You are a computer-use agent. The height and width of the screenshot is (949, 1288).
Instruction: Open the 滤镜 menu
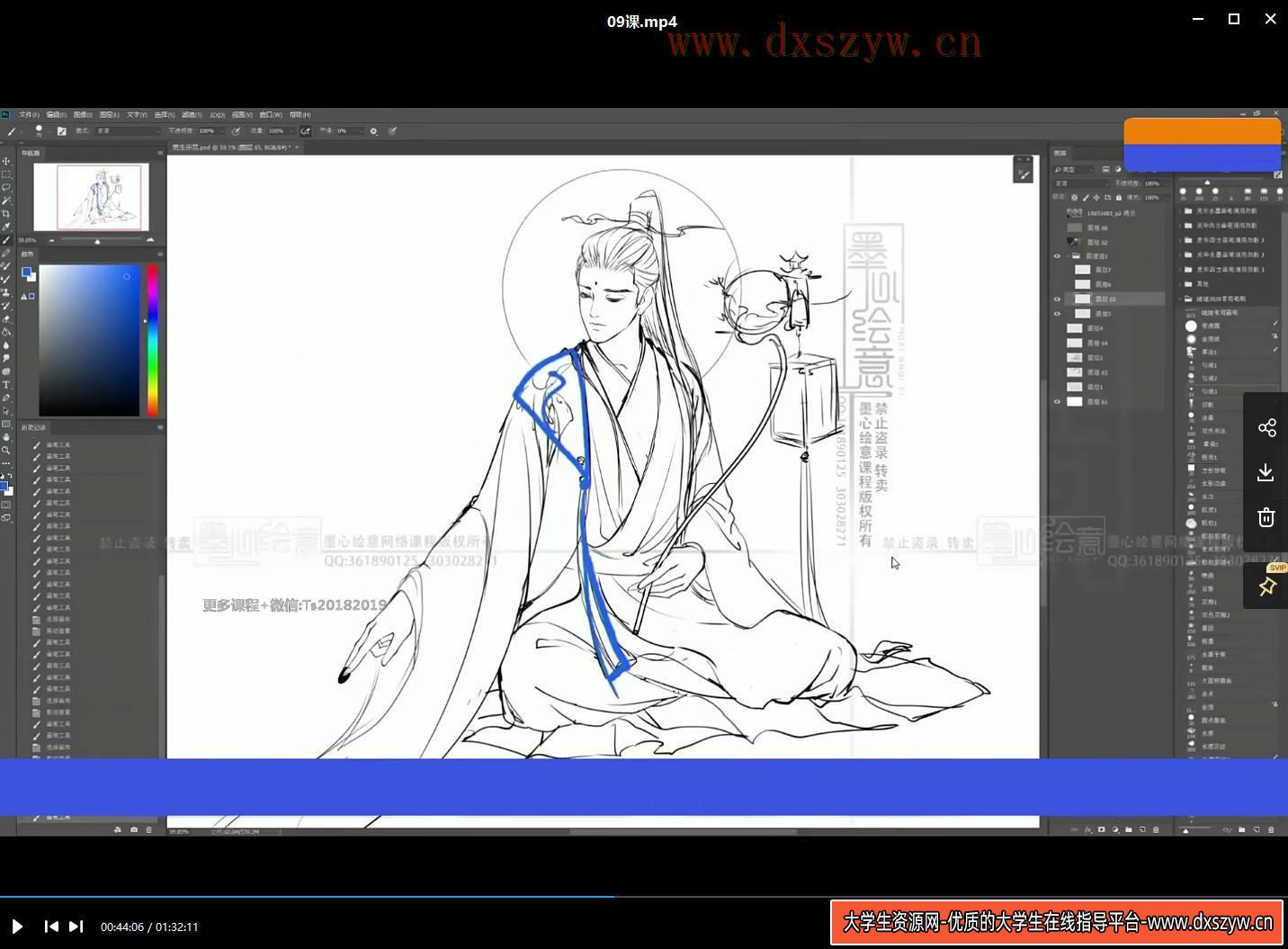click(x=192, y=115)
